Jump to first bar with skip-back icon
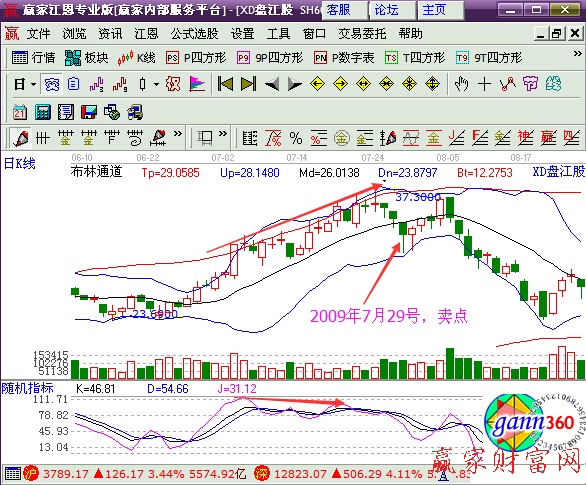586x485 pixels. tap(225, 84)
